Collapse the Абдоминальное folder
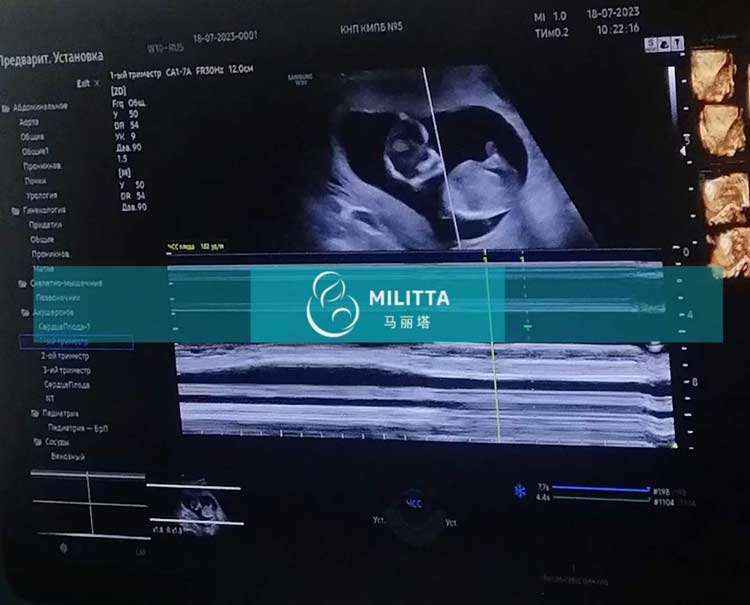 [x=6, y=109]
